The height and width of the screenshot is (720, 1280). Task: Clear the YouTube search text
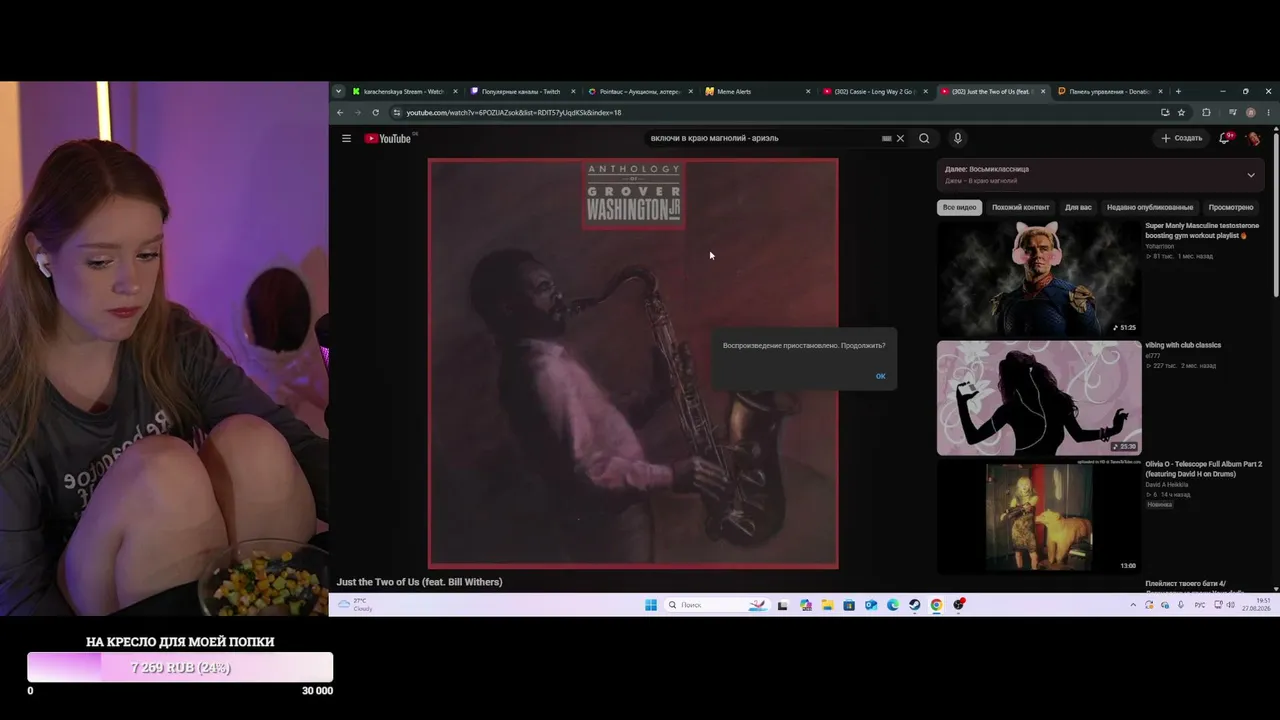coord(900,138)
